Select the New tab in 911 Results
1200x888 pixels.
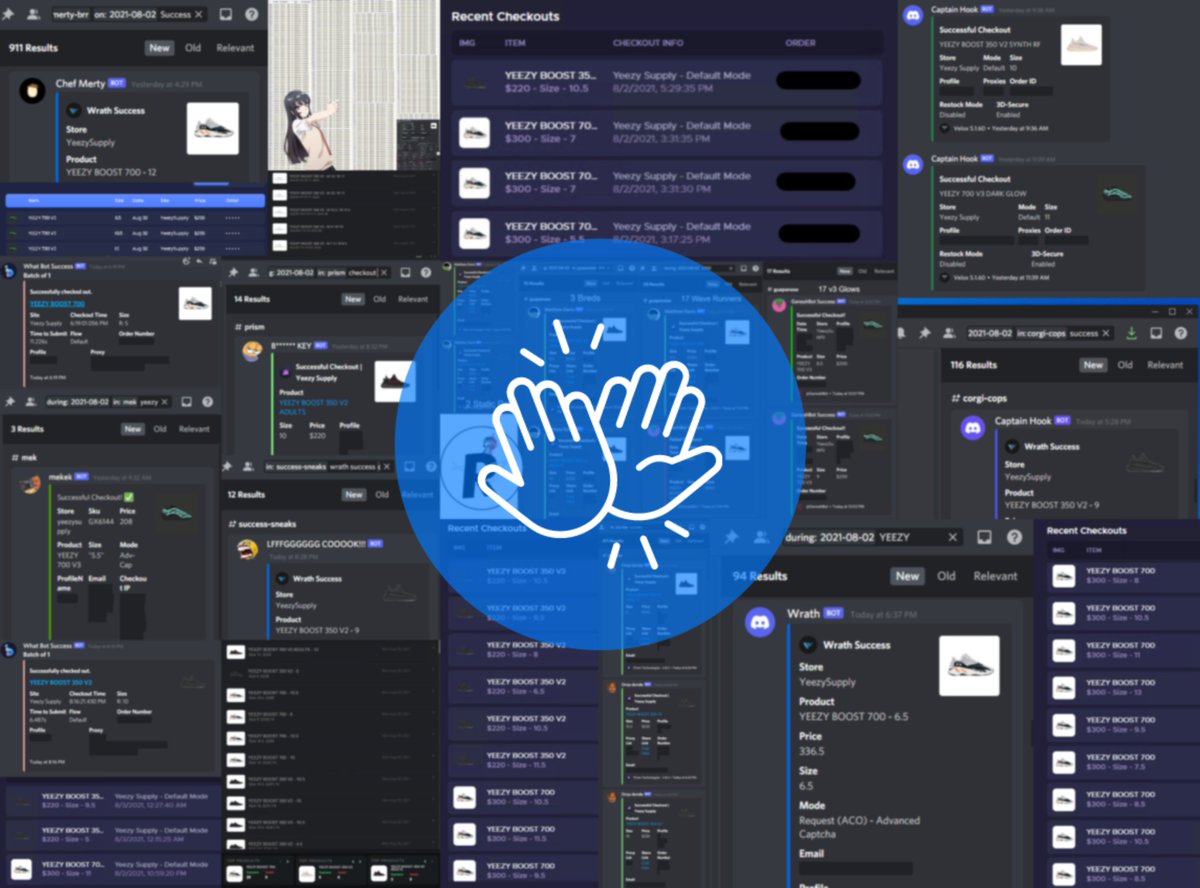(159, 47)
